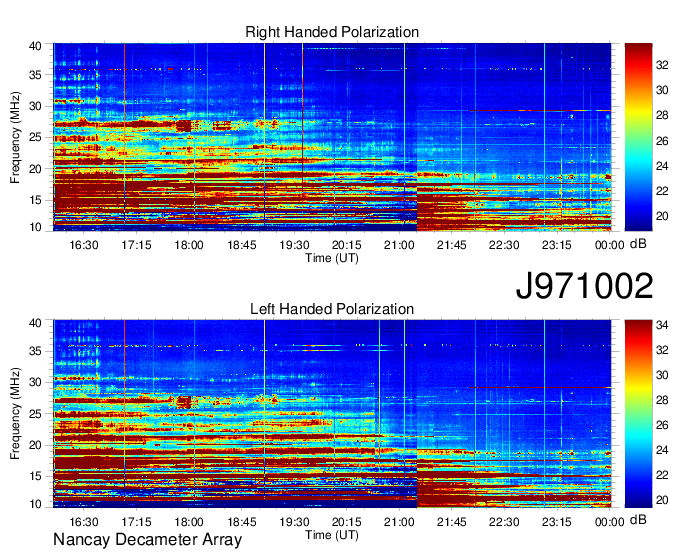Click the 00:00 time tick of the Left Handed plot
The image size is (680, 552).
(609, 522)
